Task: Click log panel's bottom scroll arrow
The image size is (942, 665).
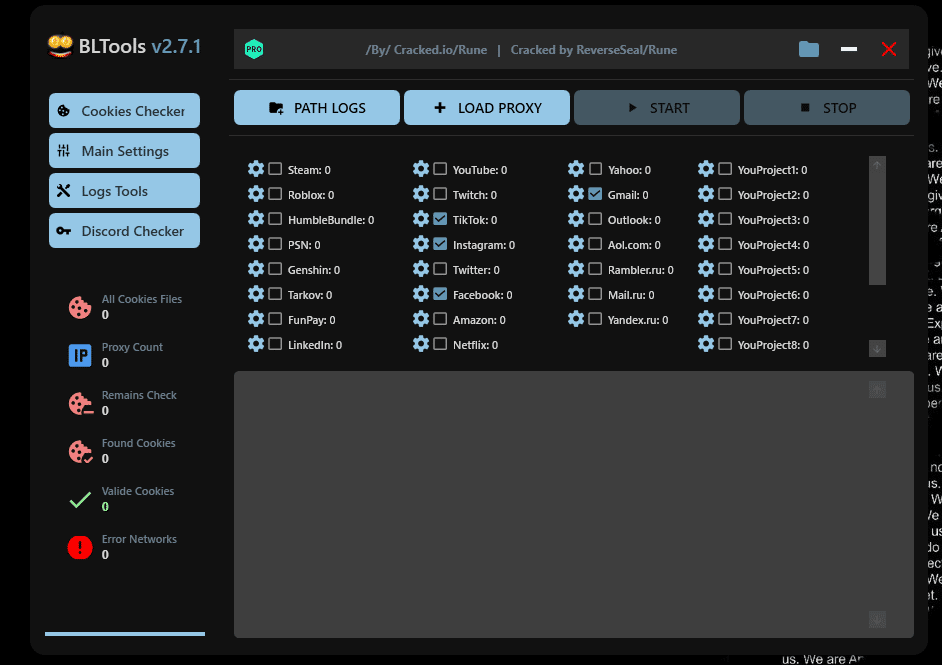Action: point(877,619)
